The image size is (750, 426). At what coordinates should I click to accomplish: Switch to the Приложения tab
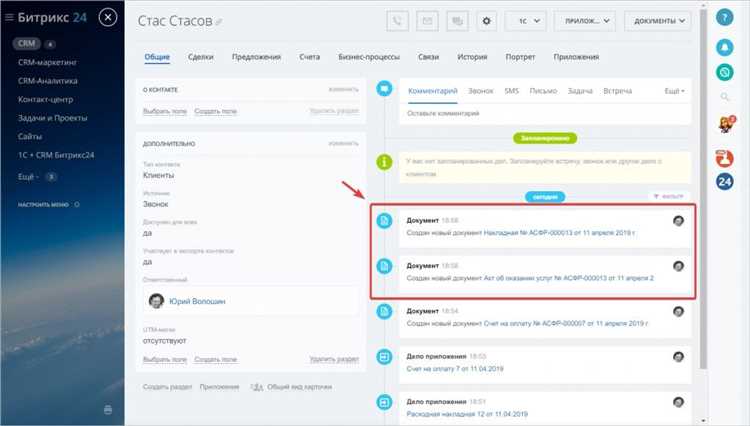tap(576, 57)
